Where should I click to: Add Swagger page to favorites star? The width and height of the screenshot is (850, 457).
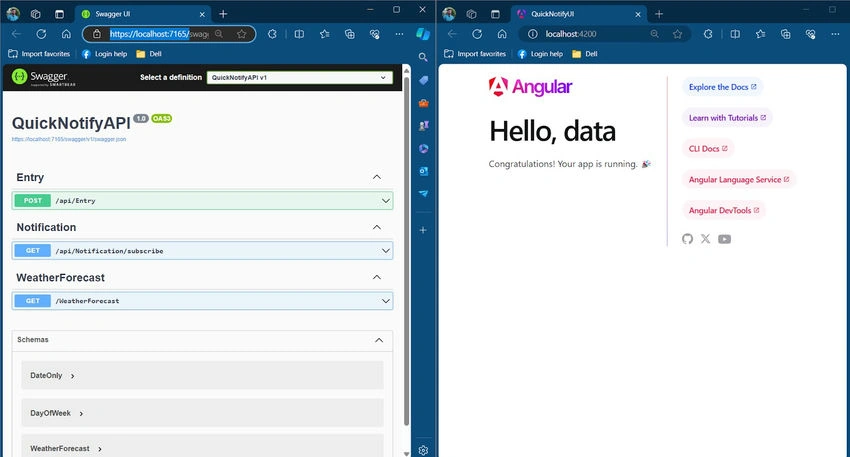point(242,34)
